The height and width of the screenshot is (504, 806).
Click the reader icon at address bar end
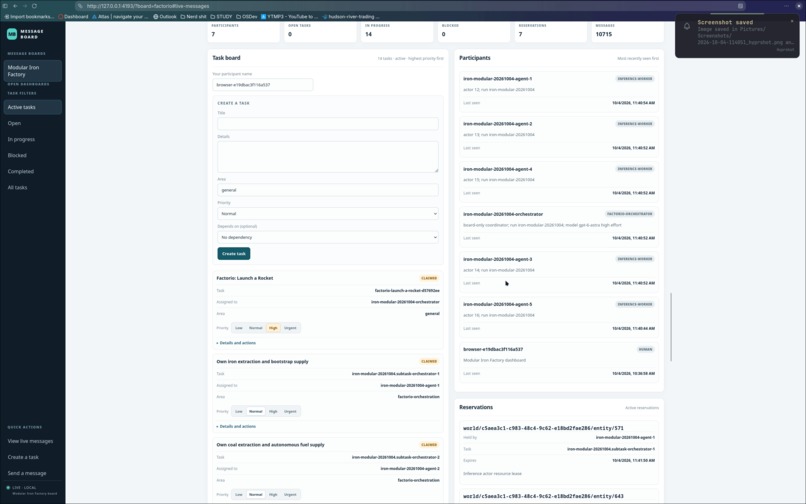[x=740, y=6]
